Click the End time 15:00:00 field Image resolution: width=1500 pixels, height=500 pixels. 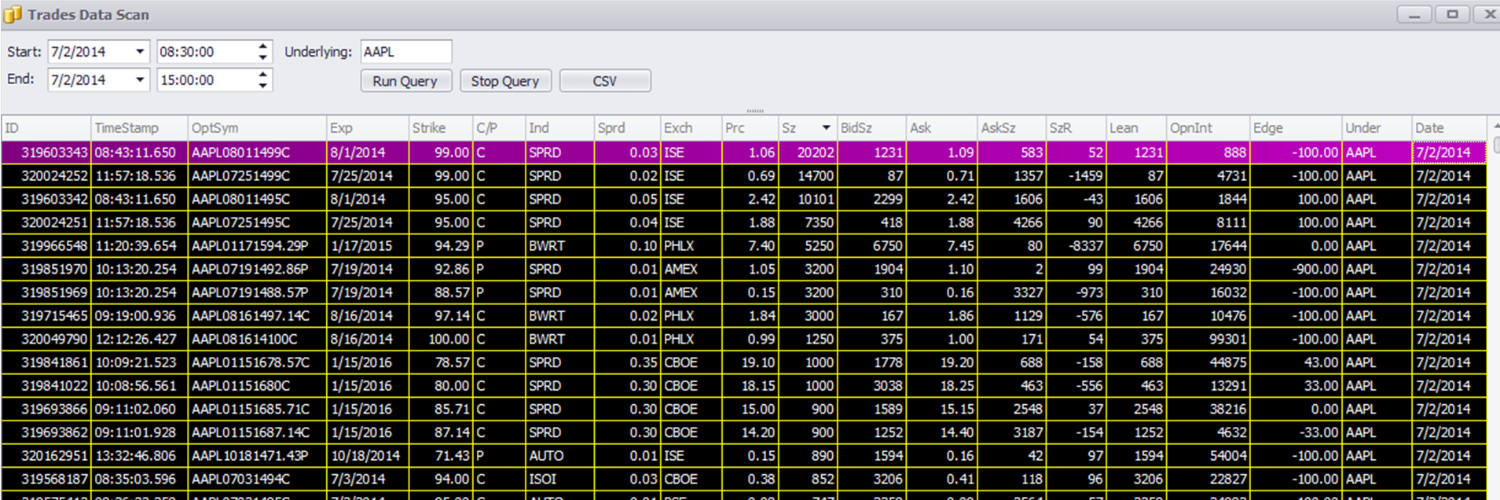pyautogui.click(x=205, y=80)
